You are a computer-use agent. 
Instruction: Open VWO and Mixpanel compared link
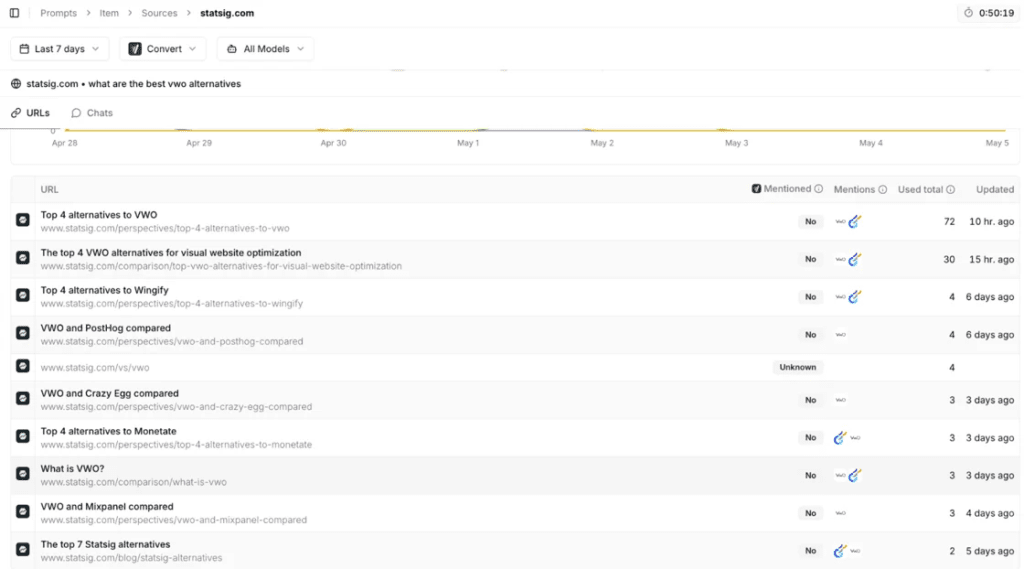(x=107, y=506)
